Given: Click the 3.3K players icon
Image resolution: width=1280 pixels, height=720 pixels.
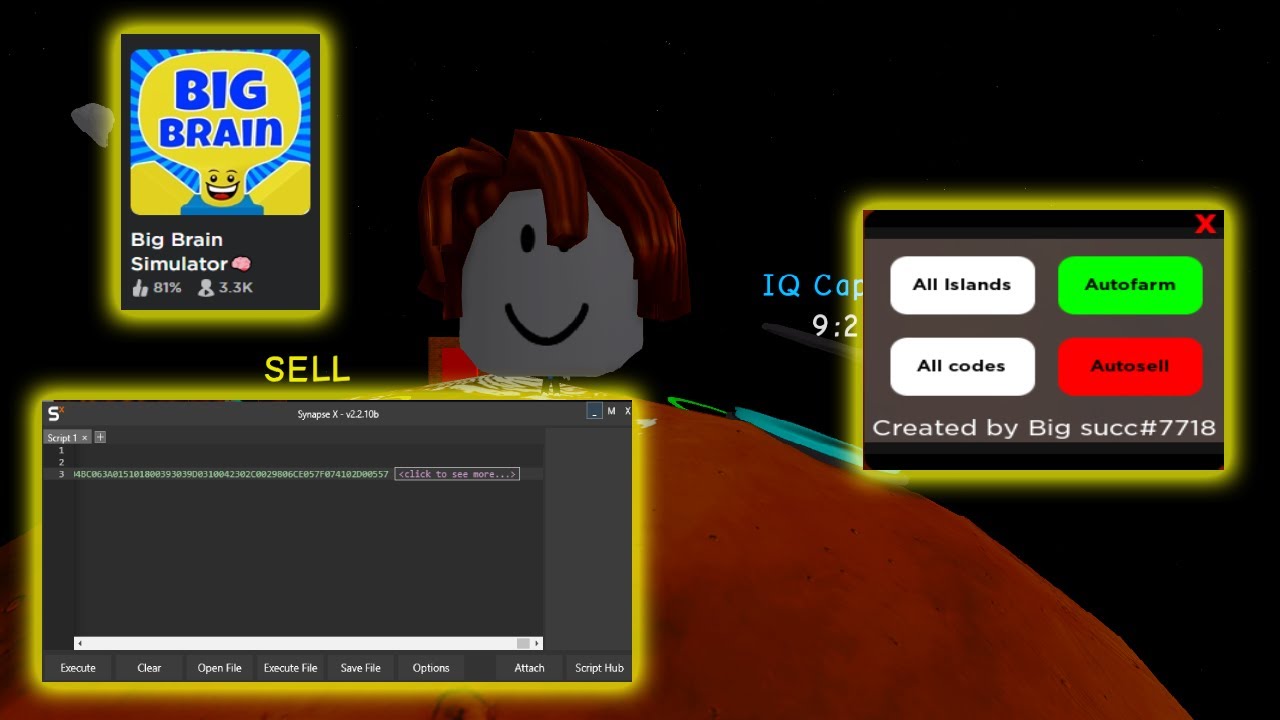Looking at the screenshot, I should [206, 288].
